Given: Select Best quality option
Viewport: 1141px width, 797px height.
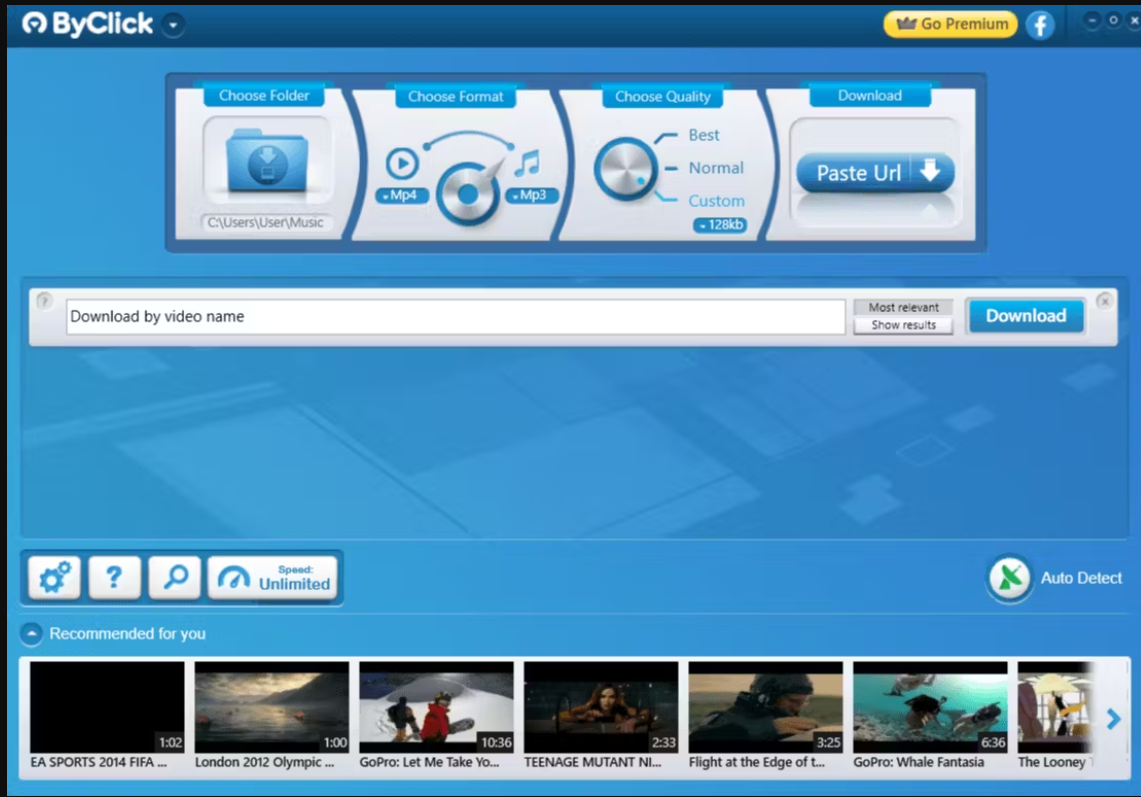Looking at the screenshot, I should click(704, 135).
